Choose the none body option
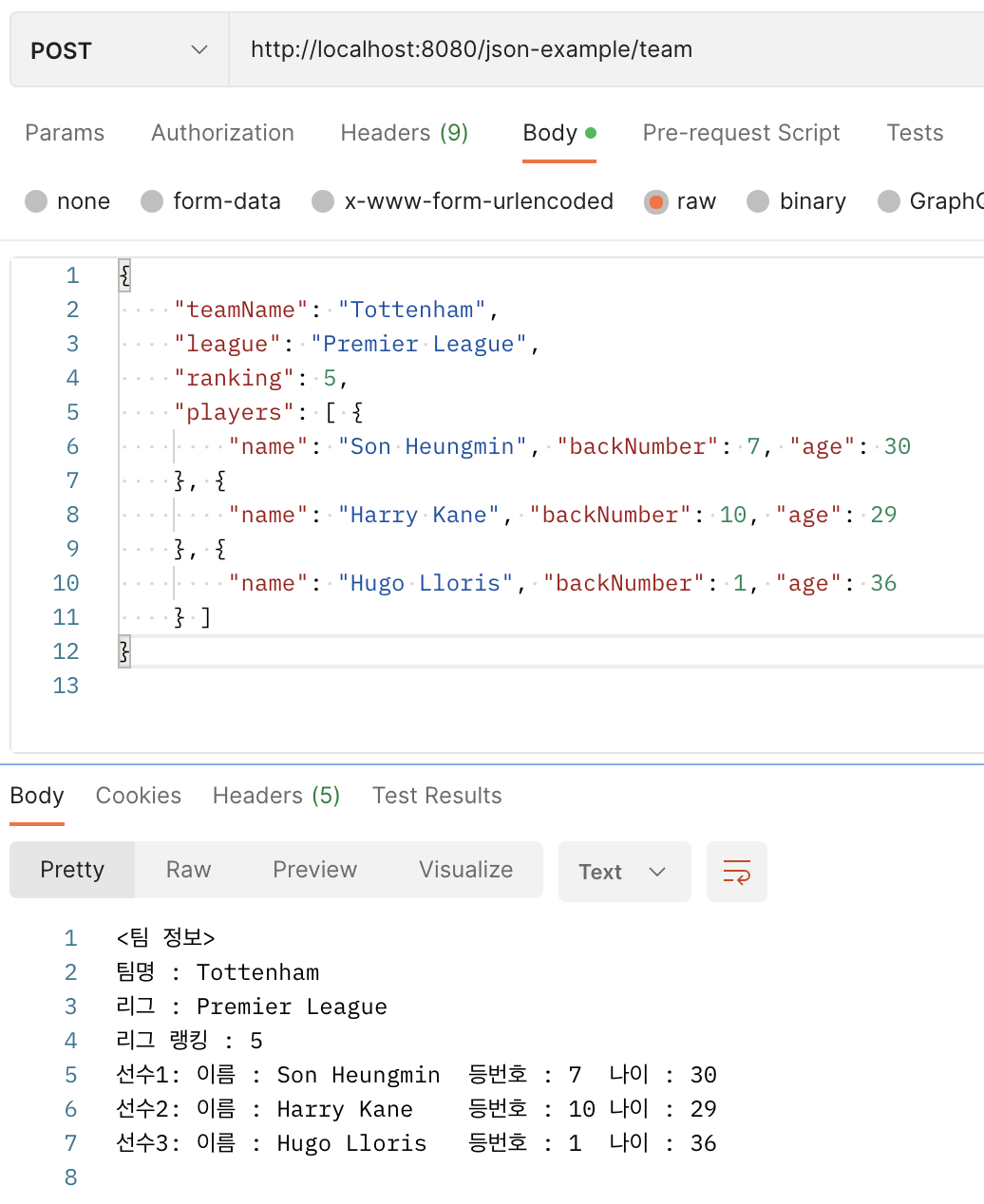The width and height of the screenshot is (984, 1204). click(x=36, y=201)
